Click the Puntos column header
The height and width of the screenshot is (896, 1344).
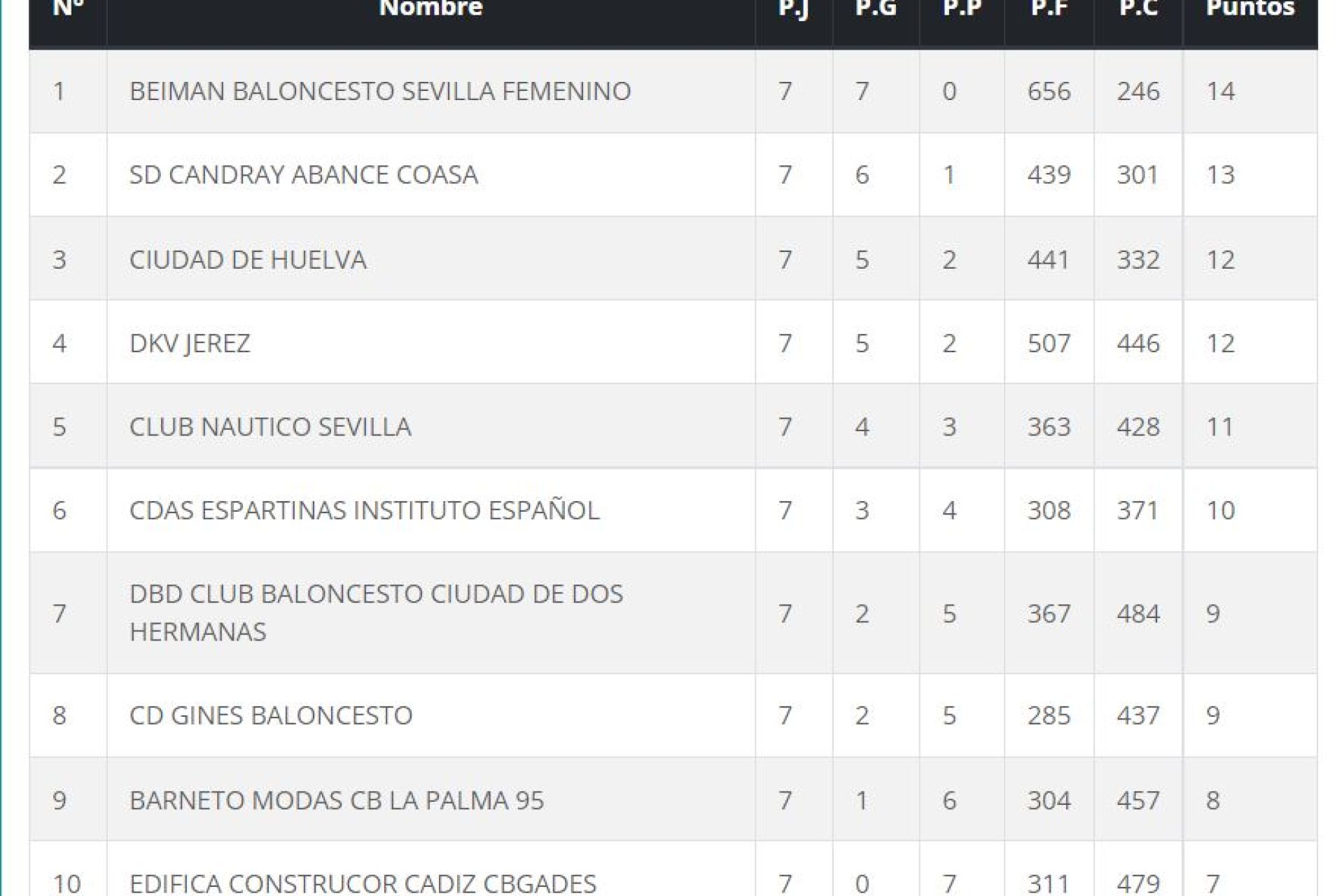(1250, 8)
